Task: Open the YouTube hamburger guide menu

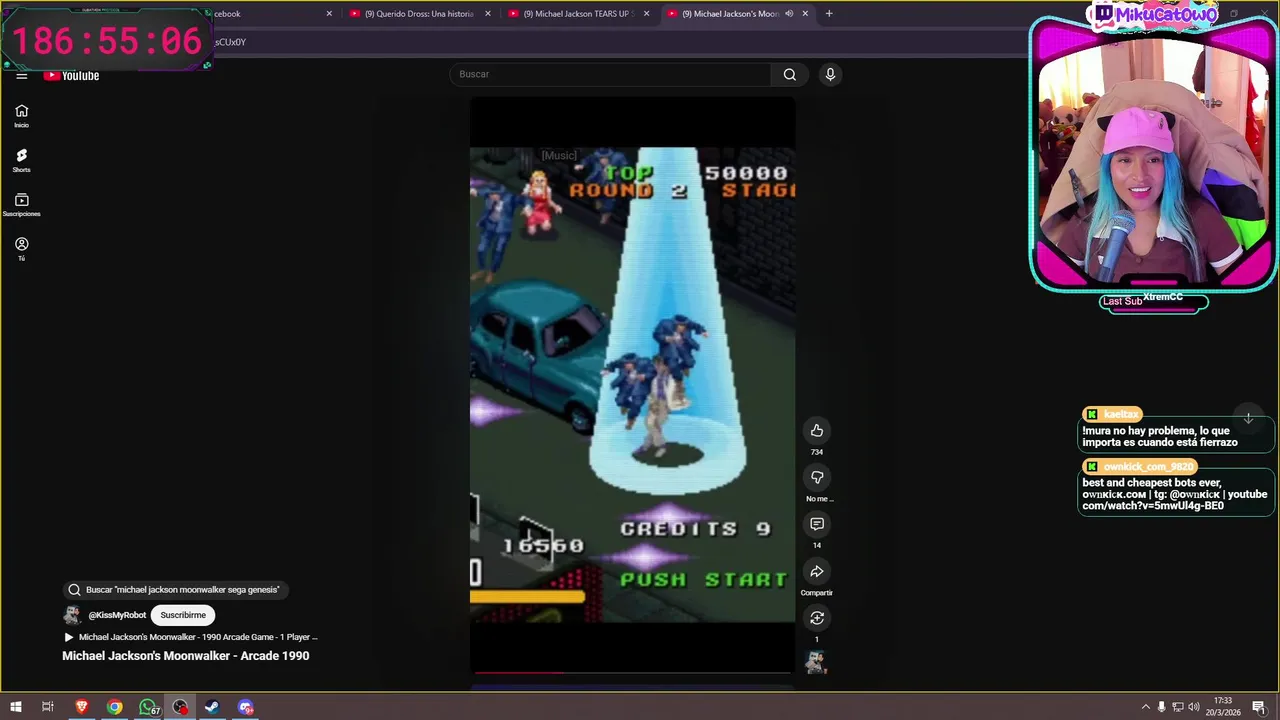Action: tap(21, 75)
